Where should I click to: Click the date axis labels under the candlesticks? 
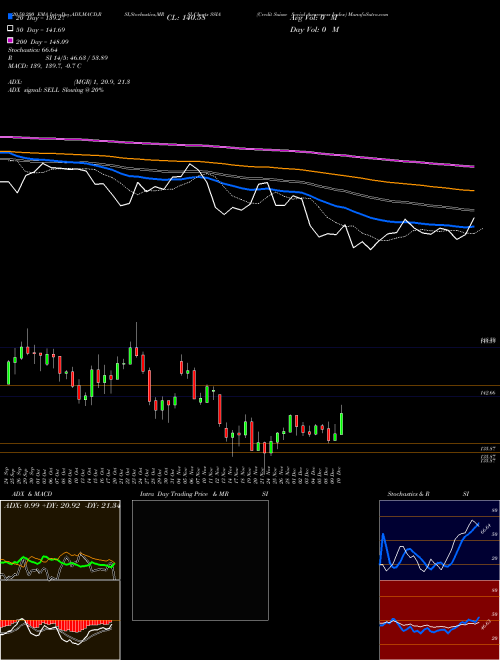click(x=174, y=476)
